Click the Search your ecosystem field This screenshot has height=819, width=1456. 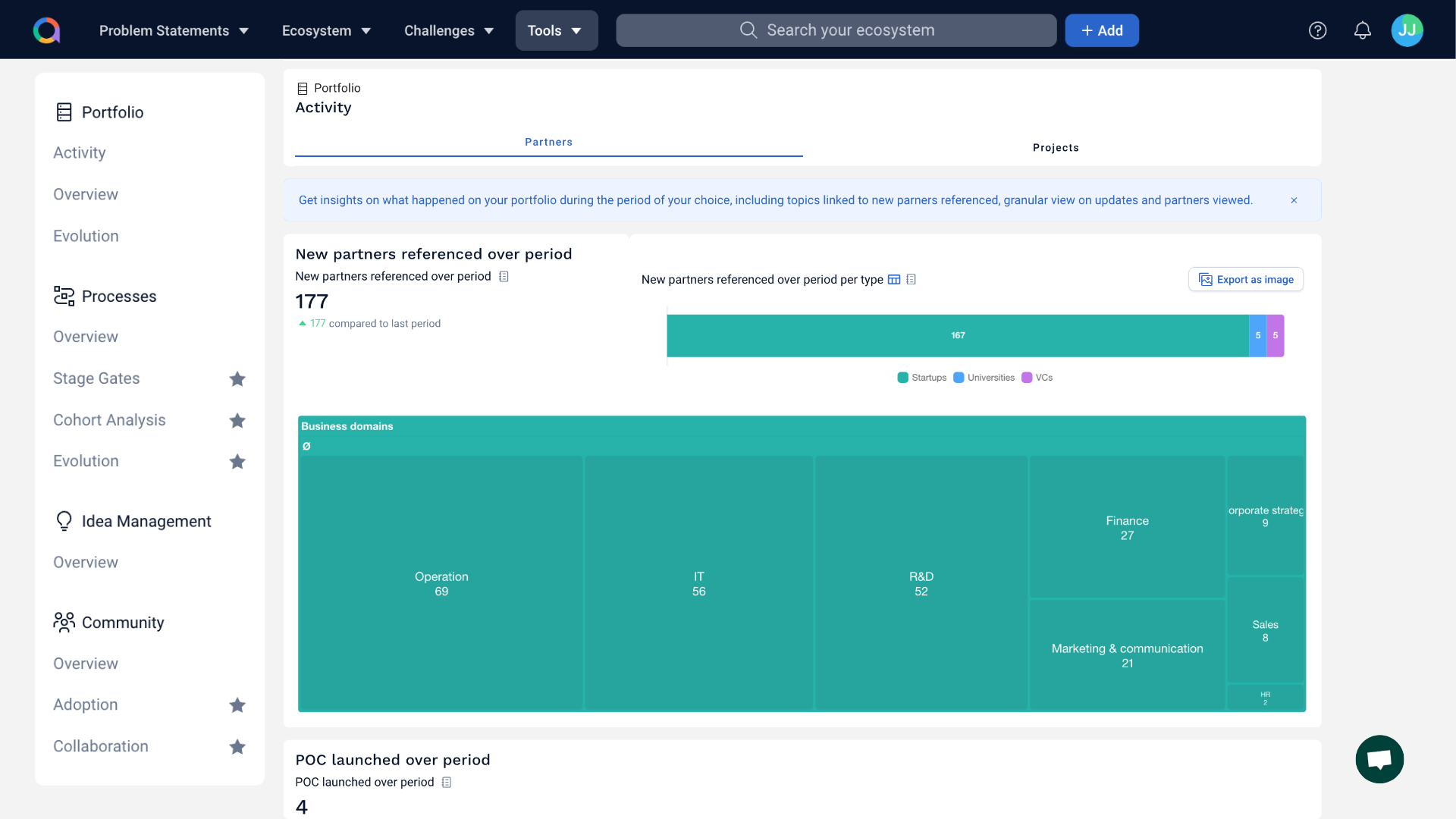tap(836, 30)
